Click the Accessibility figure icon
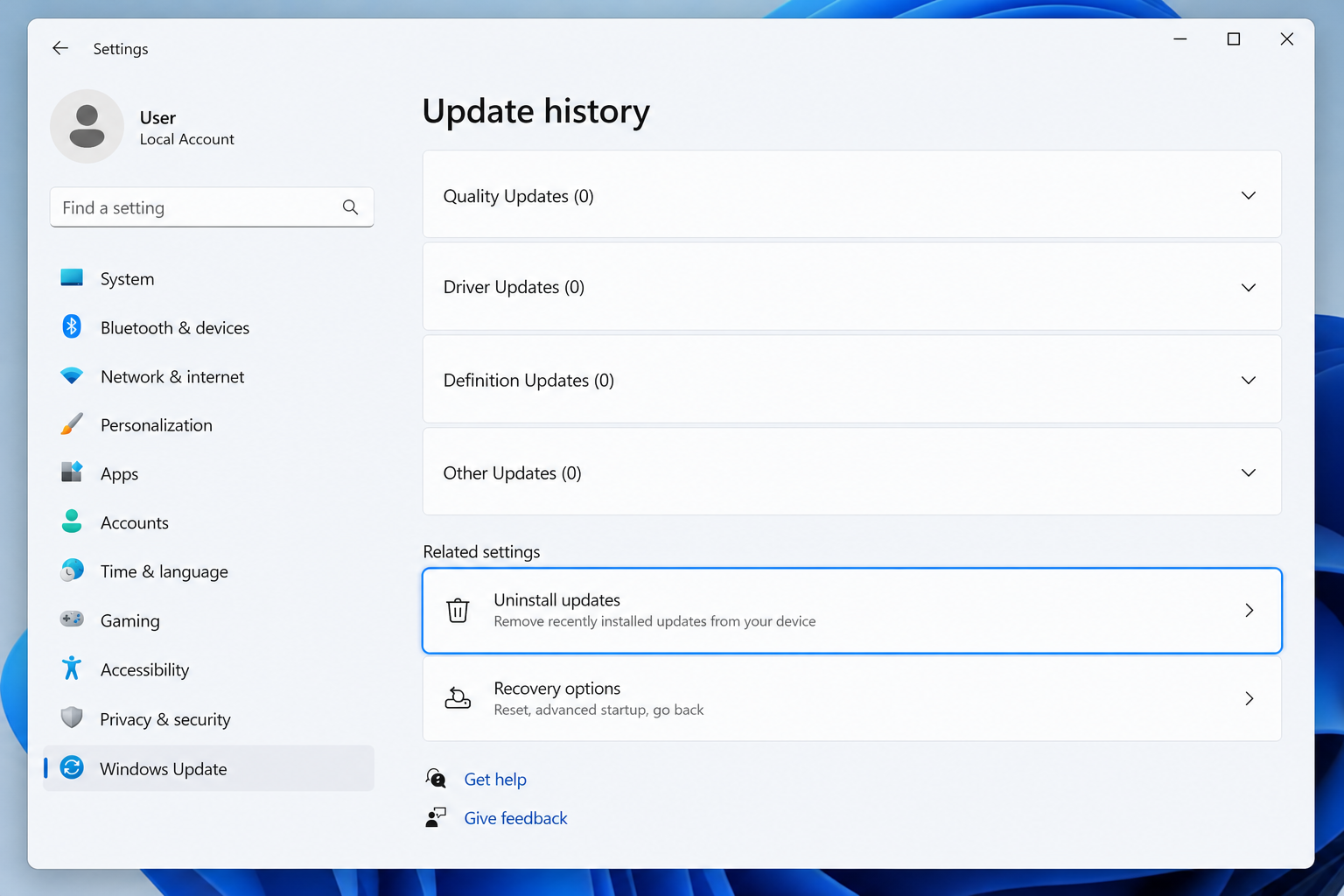The height and width of the screenshot is (896, 1344). pyautogui.click(x=72, y=668)
